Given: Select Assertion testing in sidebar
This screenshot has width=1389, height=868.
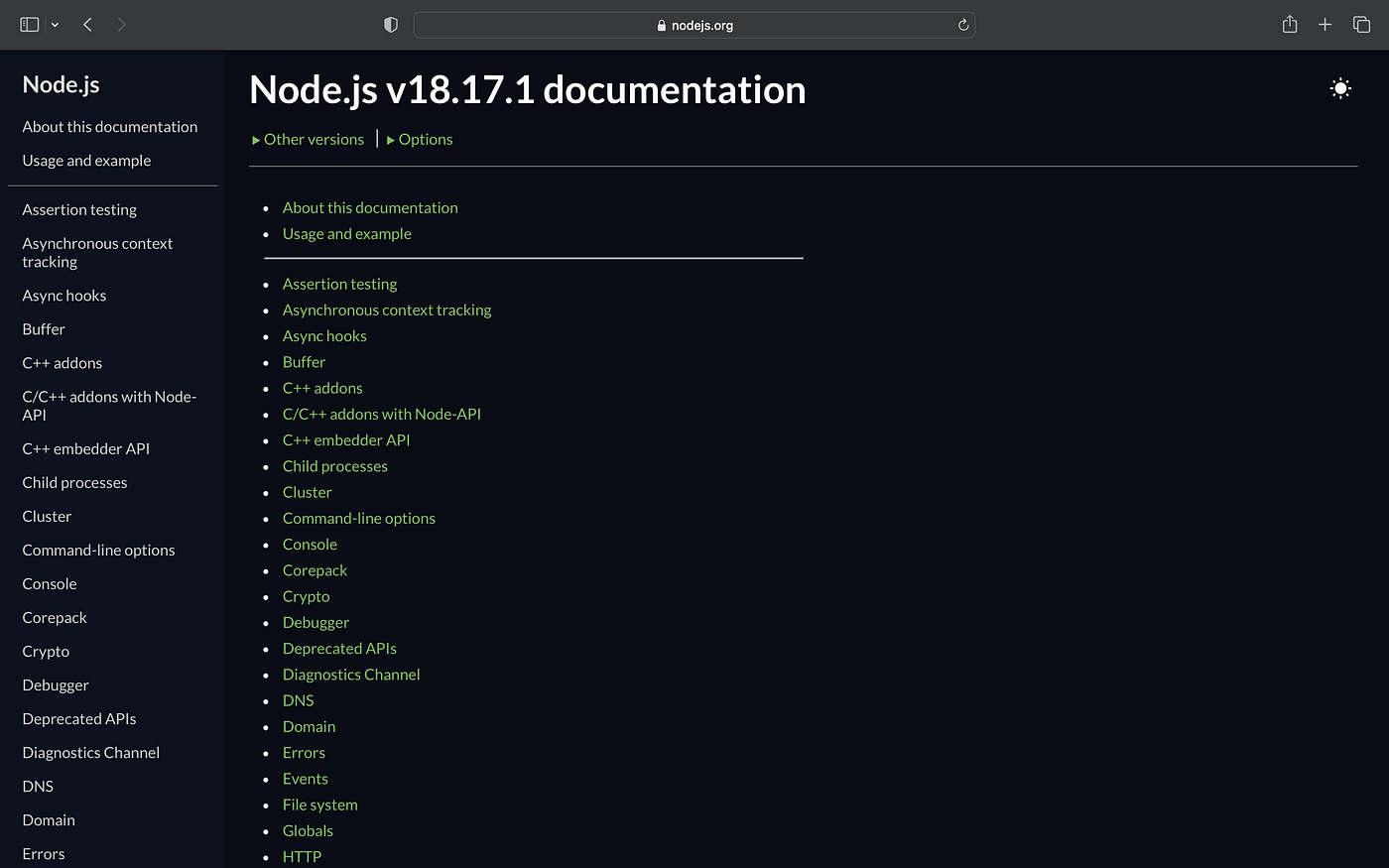Looking at the screenshot, I should 79,210.
